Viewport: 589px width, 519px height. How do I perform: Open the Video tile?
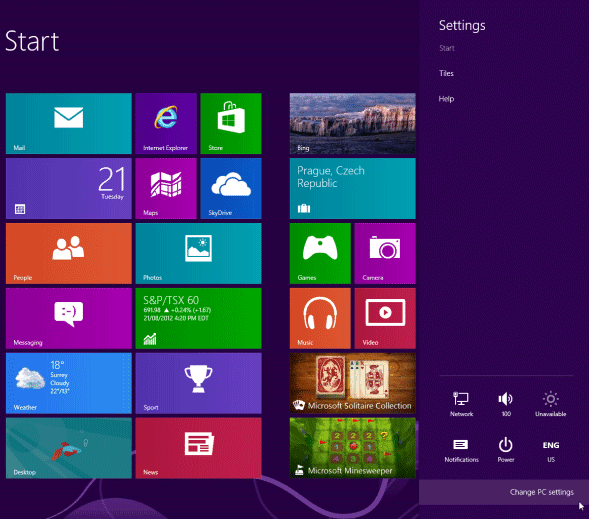[385, 318]
